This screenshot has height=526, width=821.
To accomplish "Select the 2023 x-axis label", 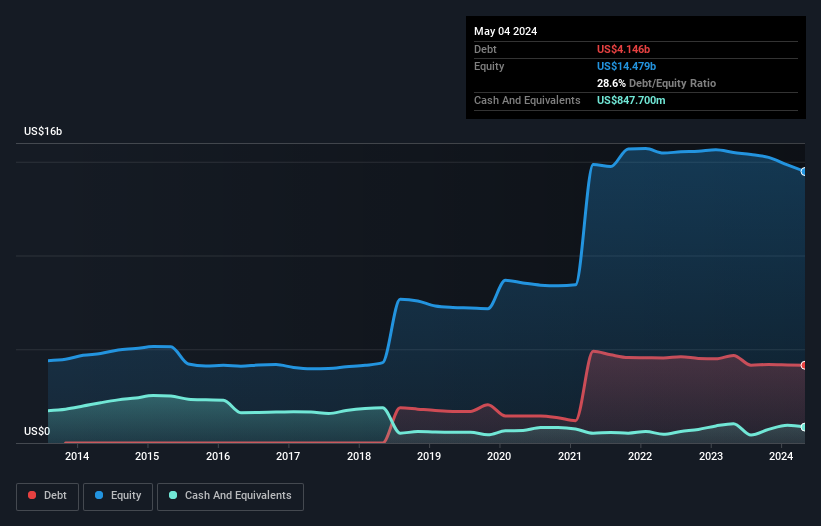I will [x=711, y=456].
